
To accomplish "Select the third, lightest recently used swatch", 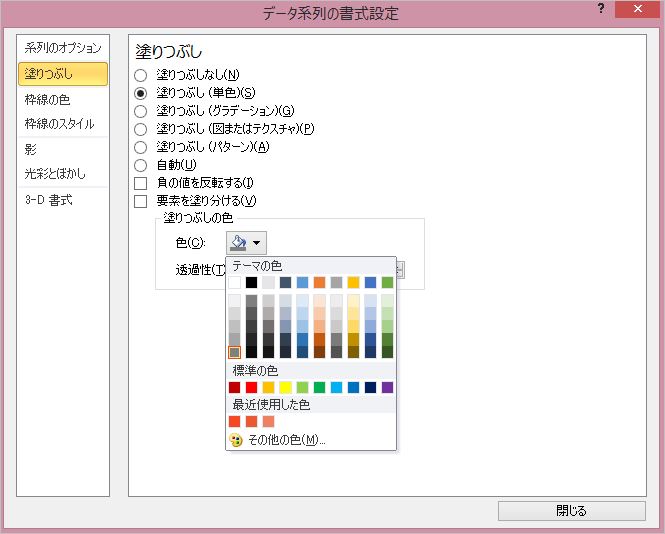I will pos(268,421).
